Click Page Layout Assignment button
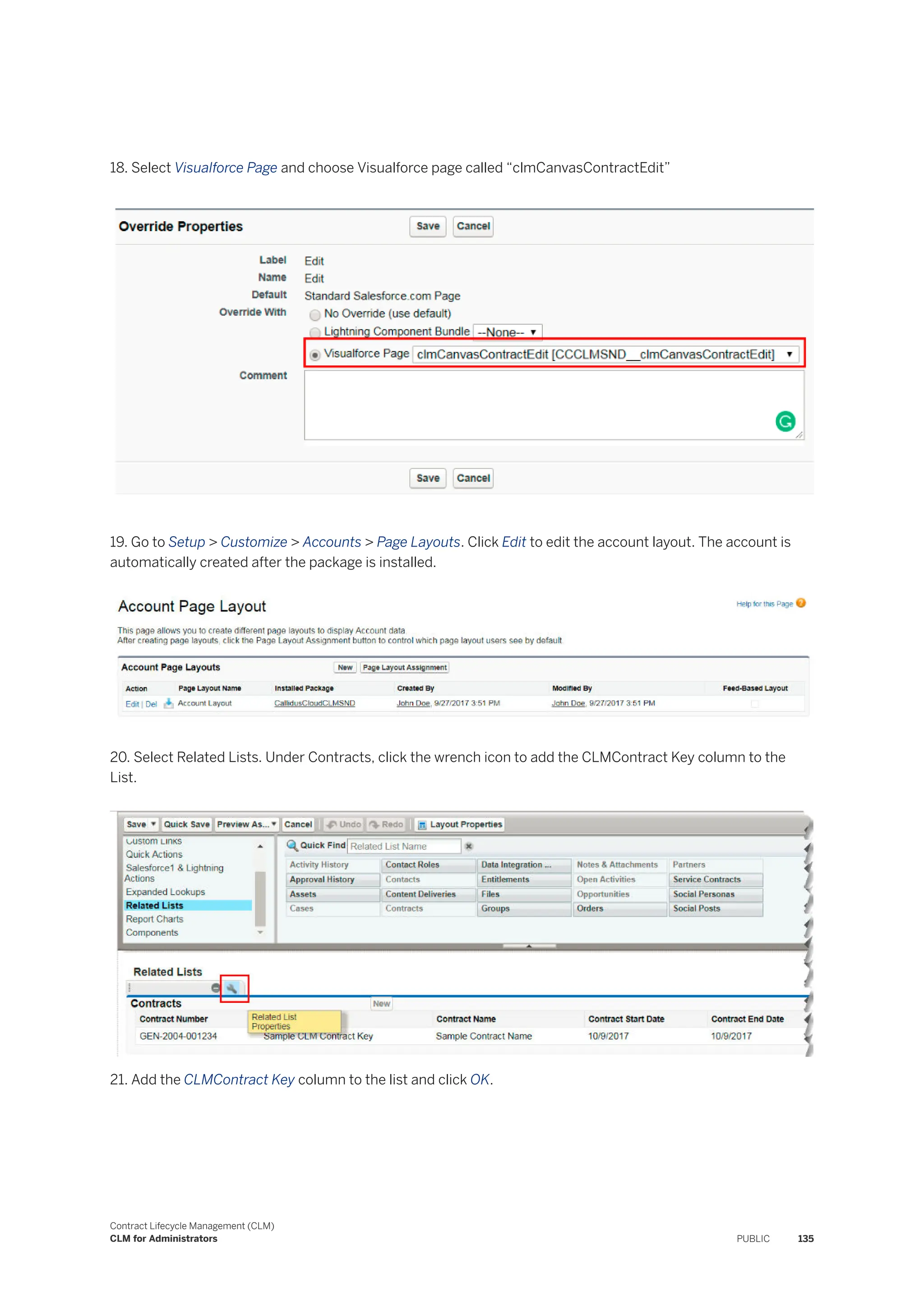 (x=405, y=668)
